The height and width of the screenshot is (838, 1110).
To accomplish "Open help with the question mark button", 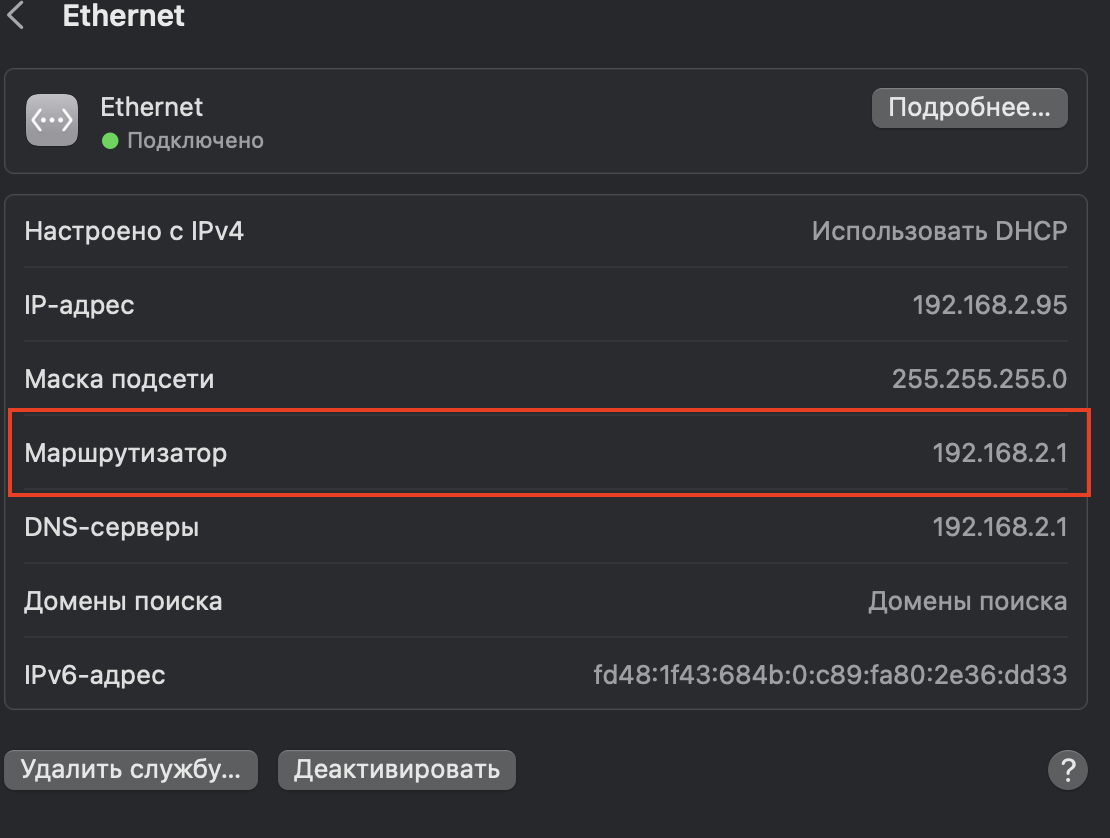I will 1067,770.
